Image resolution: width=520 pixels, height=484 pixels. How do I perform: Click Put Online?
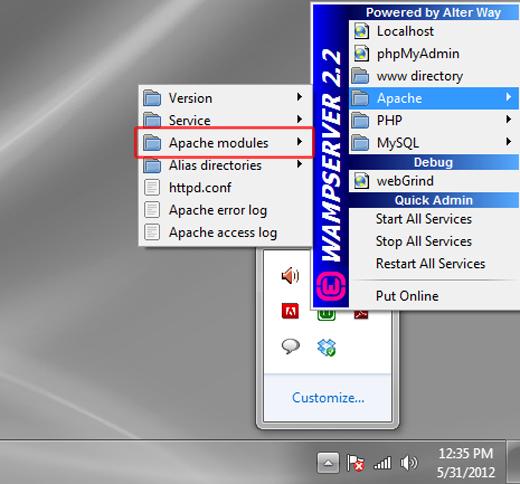[434, 296]
